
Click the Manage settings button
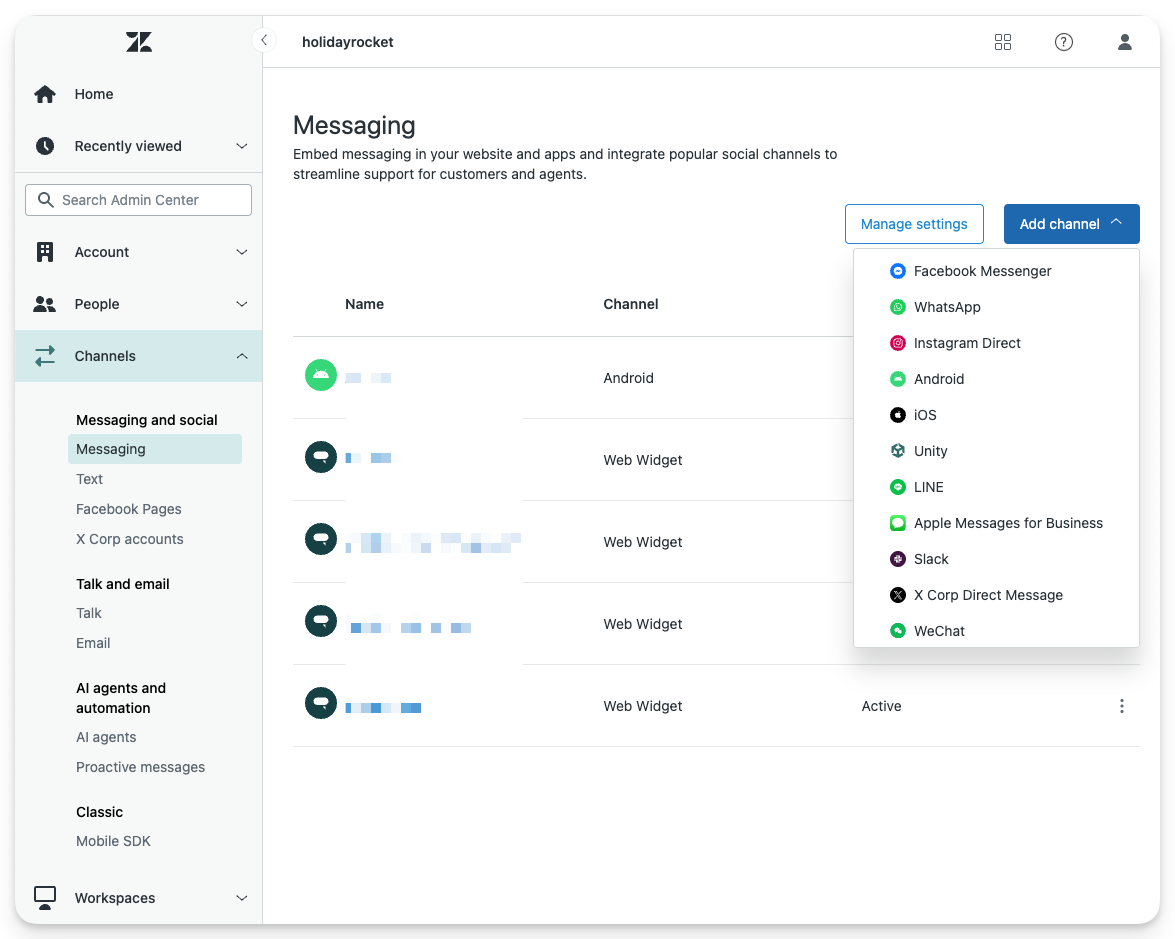(914, 224)
